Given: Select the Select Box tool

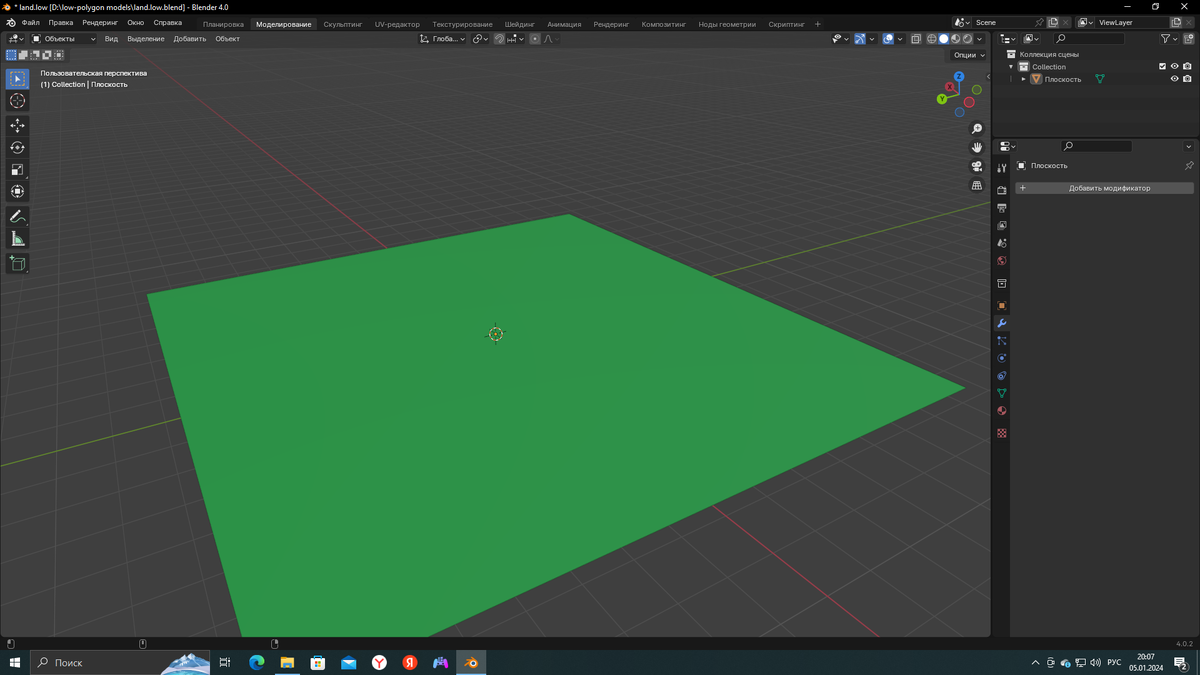Looking at the screenshot, I should (x=17, y=78).
